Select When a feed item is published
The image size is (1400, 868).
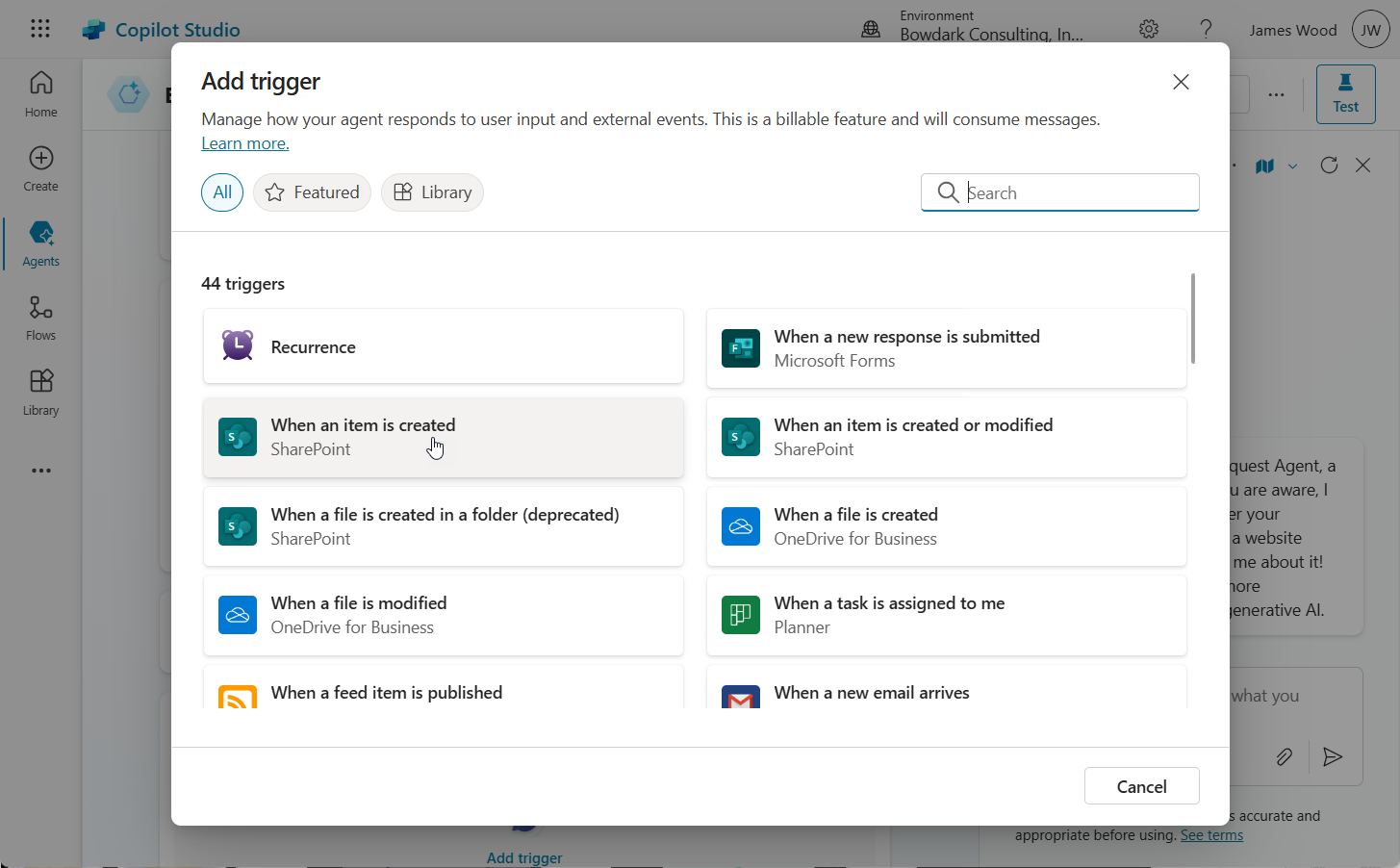pyautogui.click(x=444, y=687)
